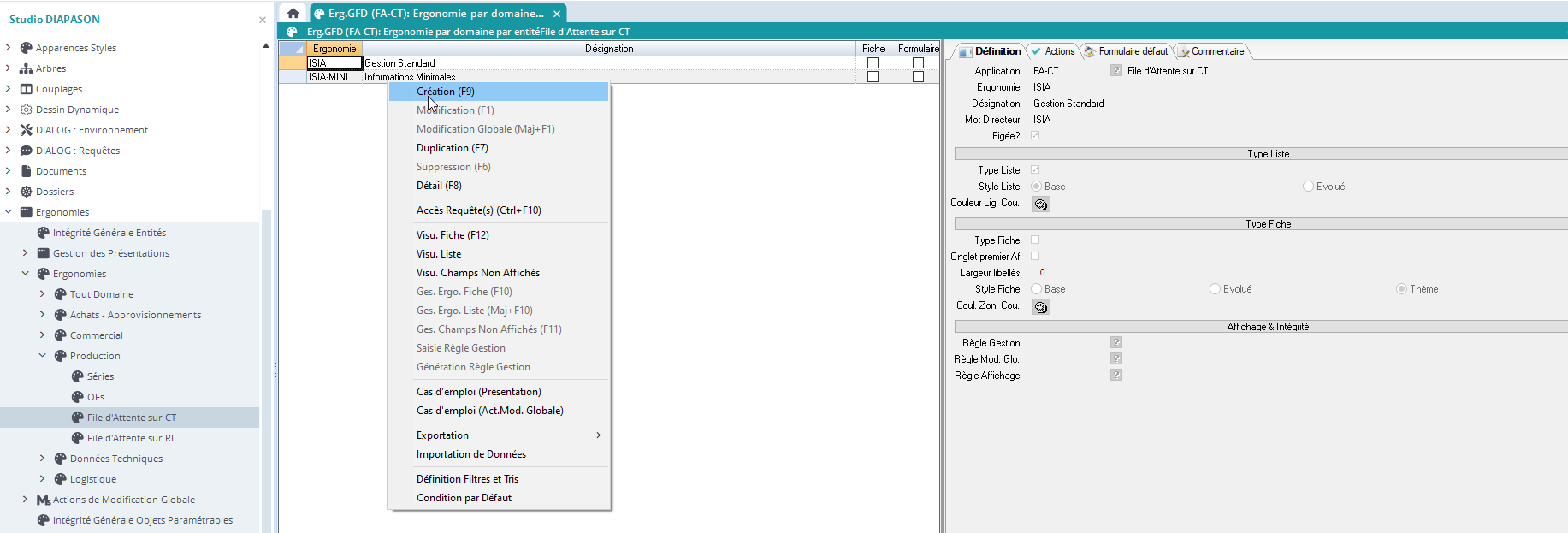The image size is (1568, 533).
Task: Open the Règle Gestion help icon
Action: click(x=1116, y=342)
